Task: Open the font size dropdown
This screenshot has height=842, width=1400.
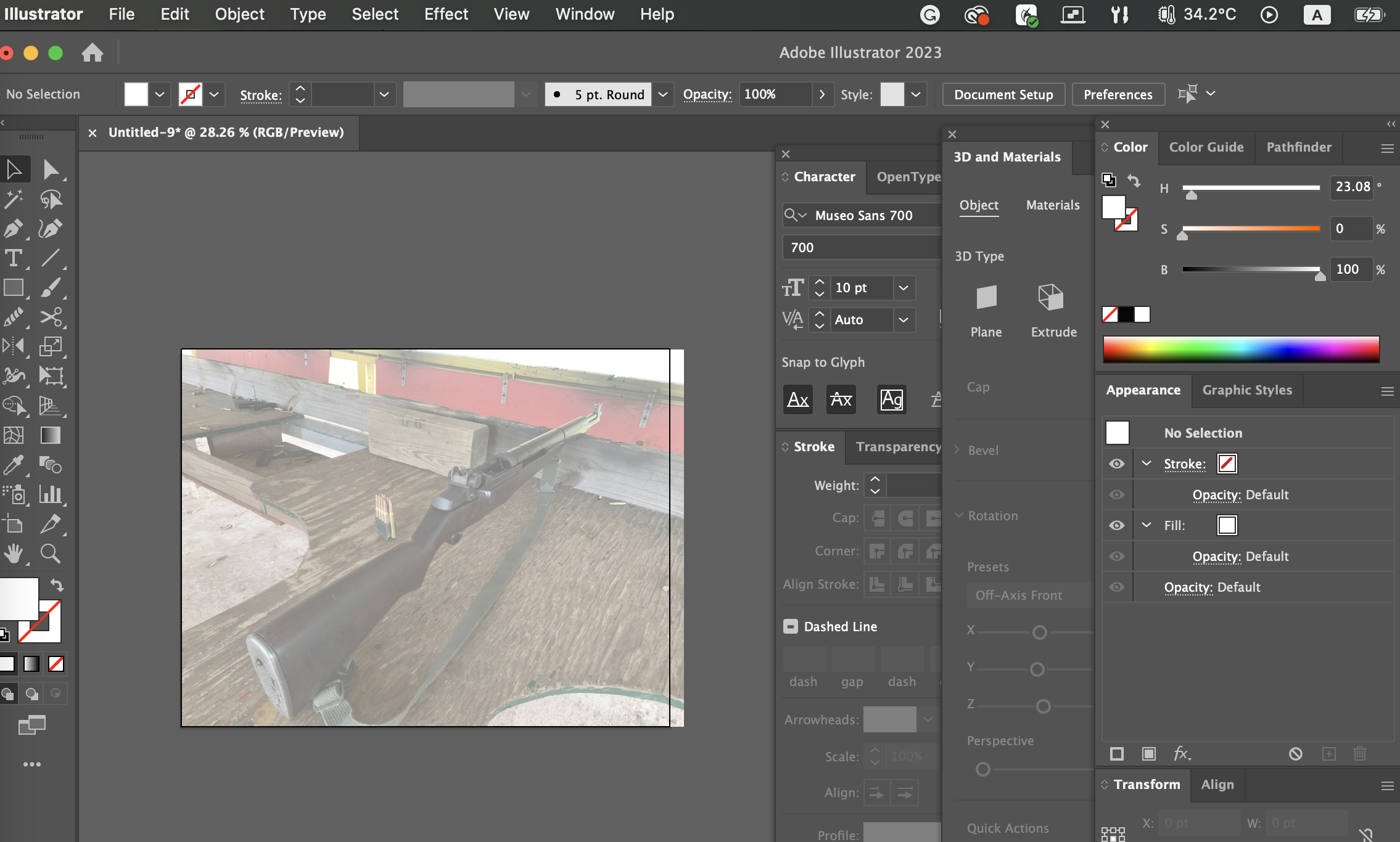Action: (904, 288)
